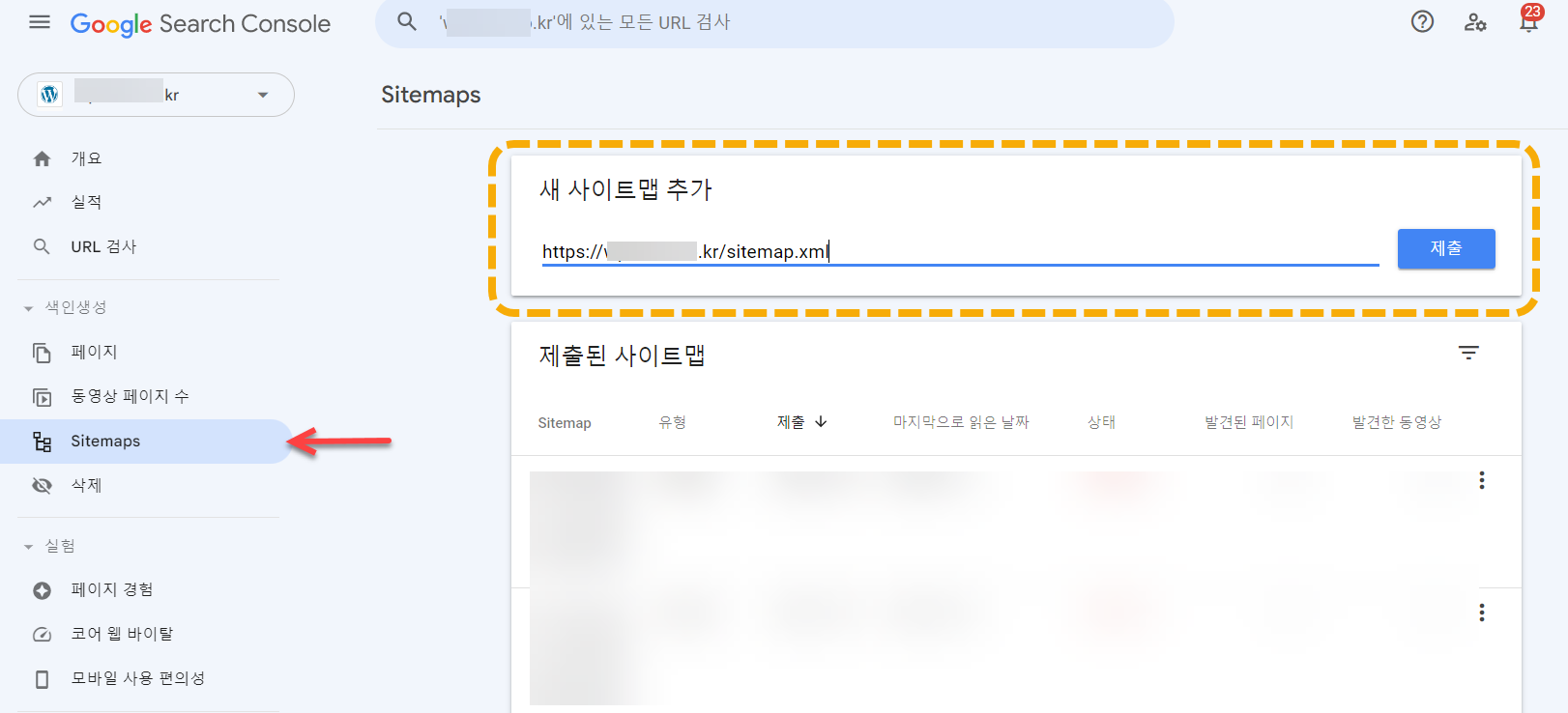Sort by Sitemap column header
The image size is (1568, 713).
pyautogui.click(x=565, y=423)
